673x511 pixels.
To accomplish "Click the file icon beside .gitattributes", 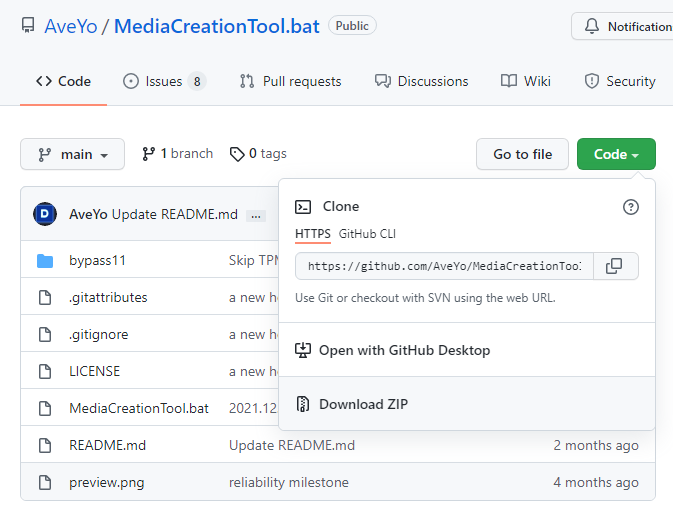I will click(x=45, y=297).
